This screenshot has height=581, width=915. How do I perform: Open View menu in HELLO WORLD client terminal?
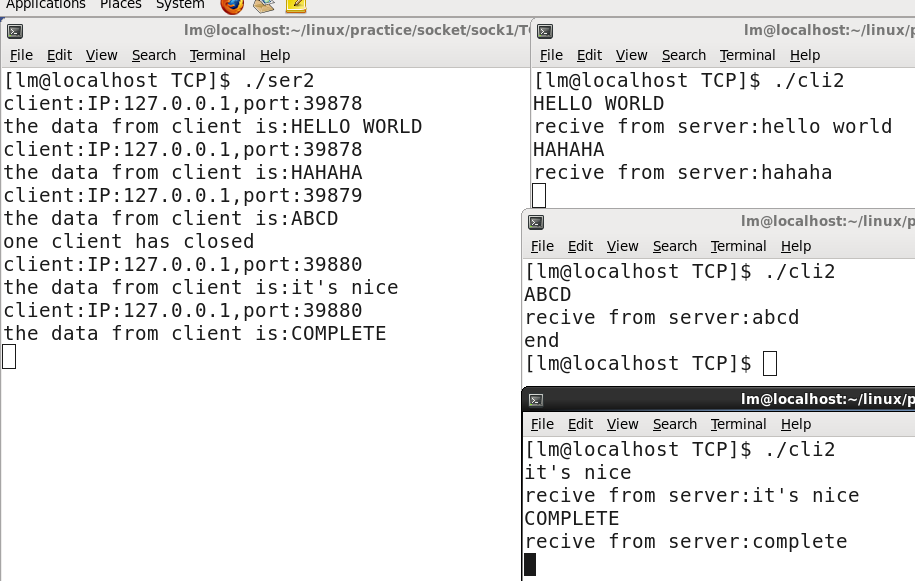[631, 55]
